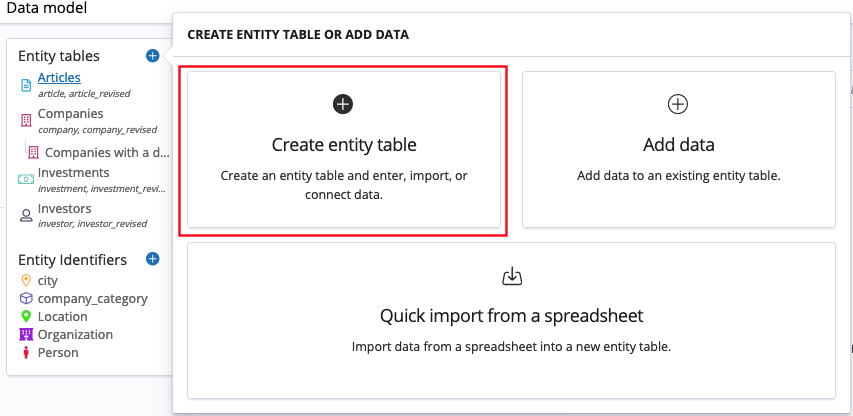Click the company_category cube icon
The image size is (853, 416).
click(27, 298)
